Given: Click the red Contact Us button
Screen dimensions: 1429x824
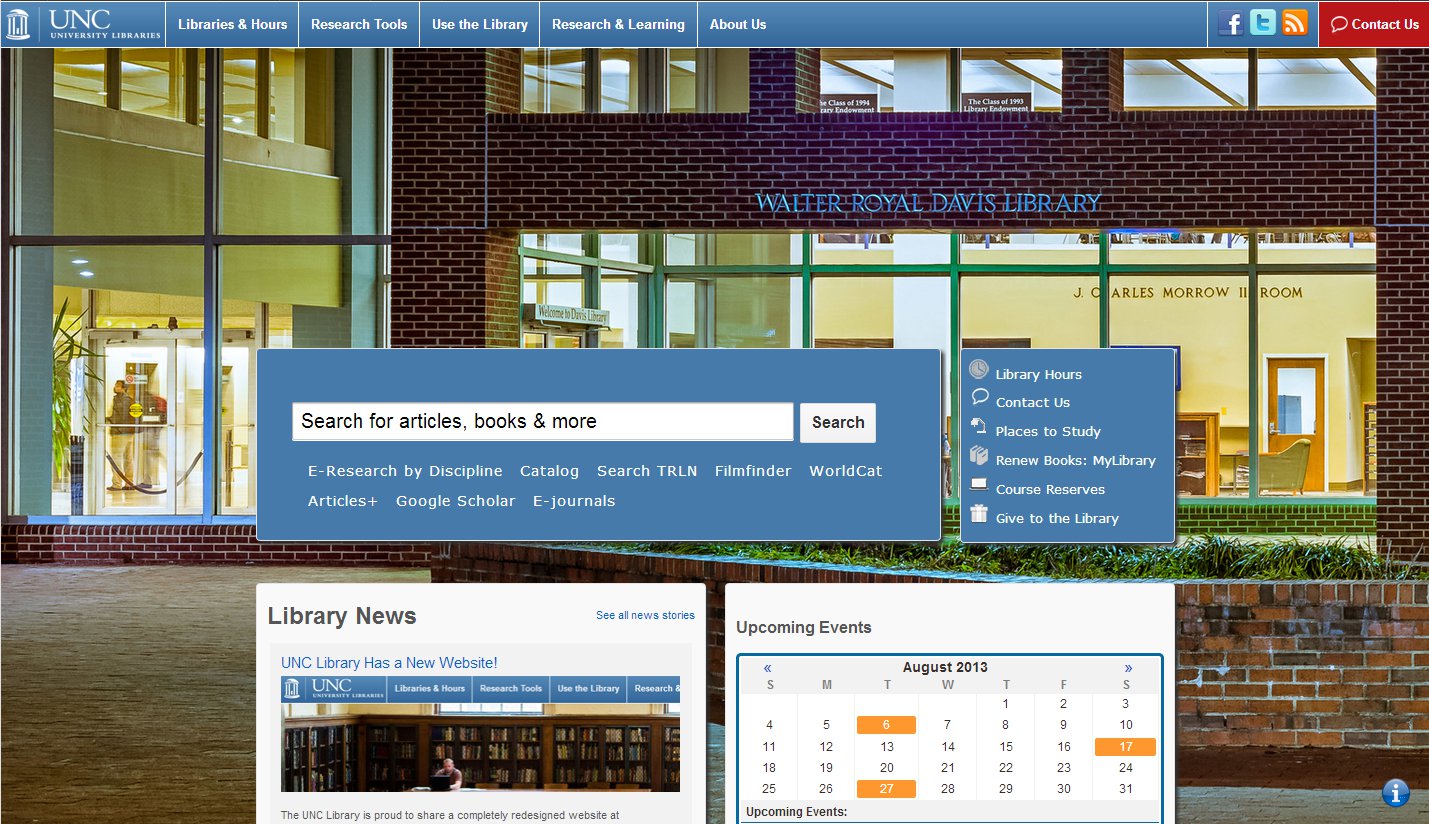Looking at the screenshot, I should [1374, 24].
